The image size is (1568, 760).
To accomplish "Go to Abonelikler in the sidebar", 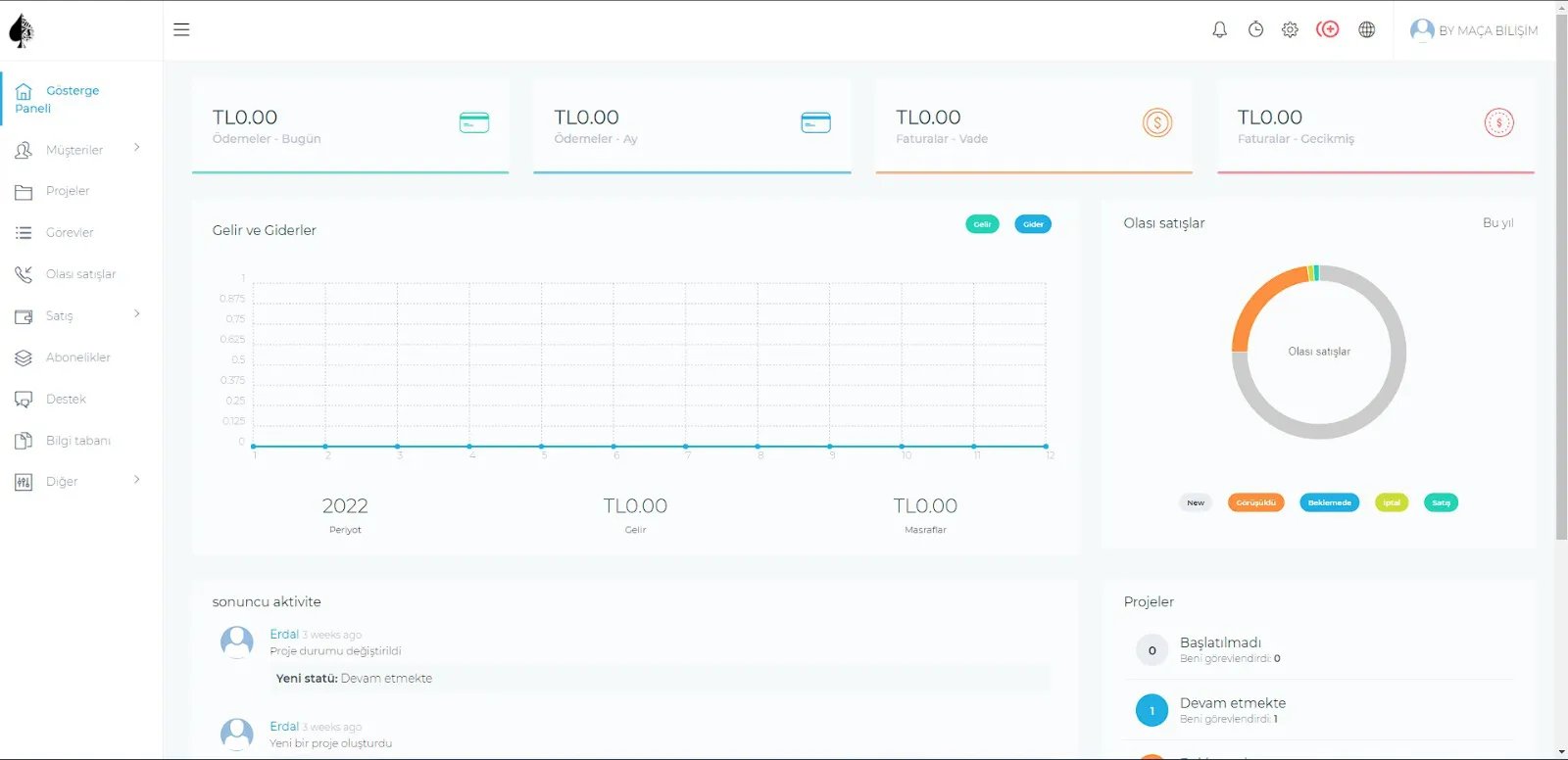I will tap(77, 357).
